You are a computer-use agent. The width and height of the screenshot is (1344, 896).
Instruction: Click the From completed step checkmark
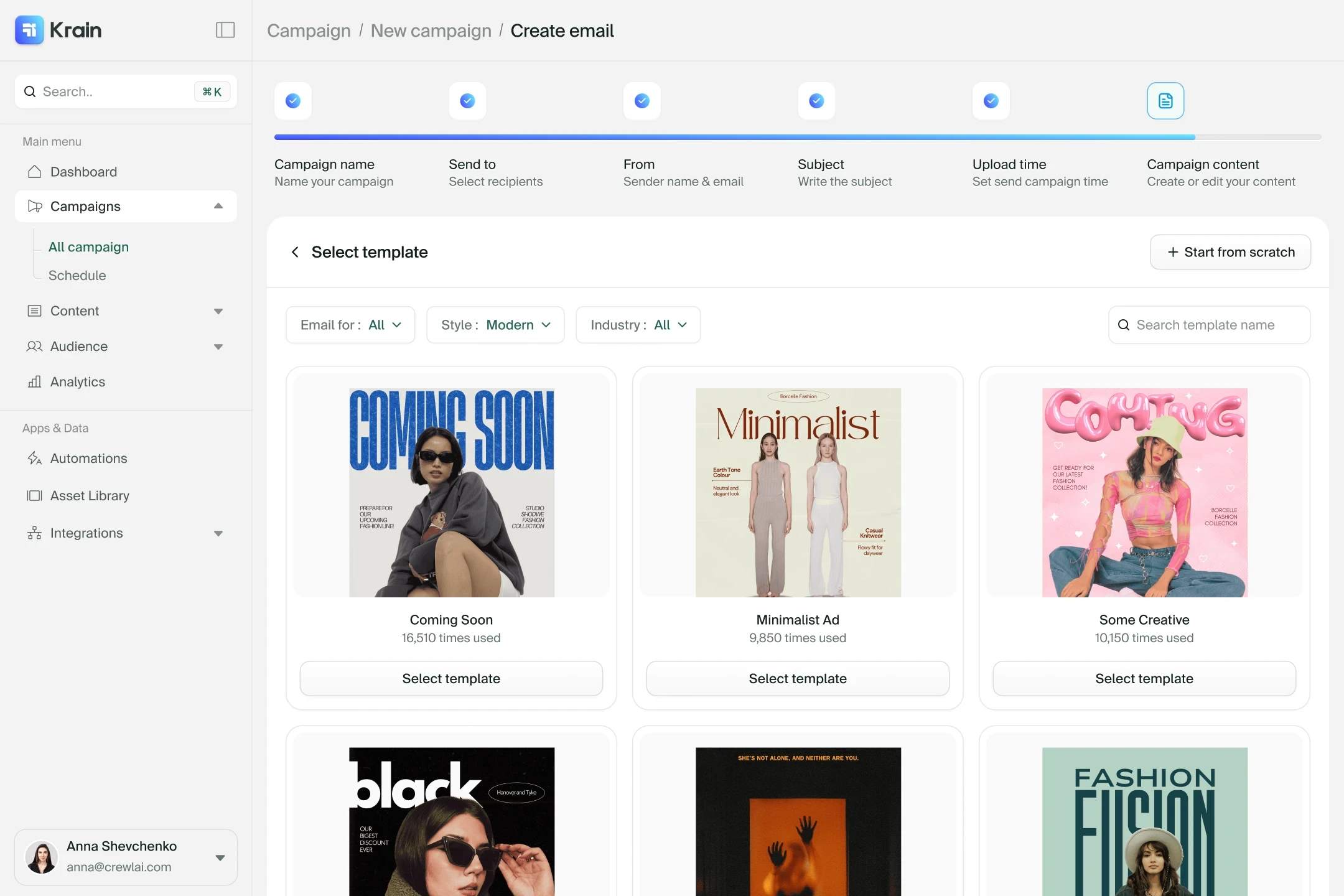point(642,101)
